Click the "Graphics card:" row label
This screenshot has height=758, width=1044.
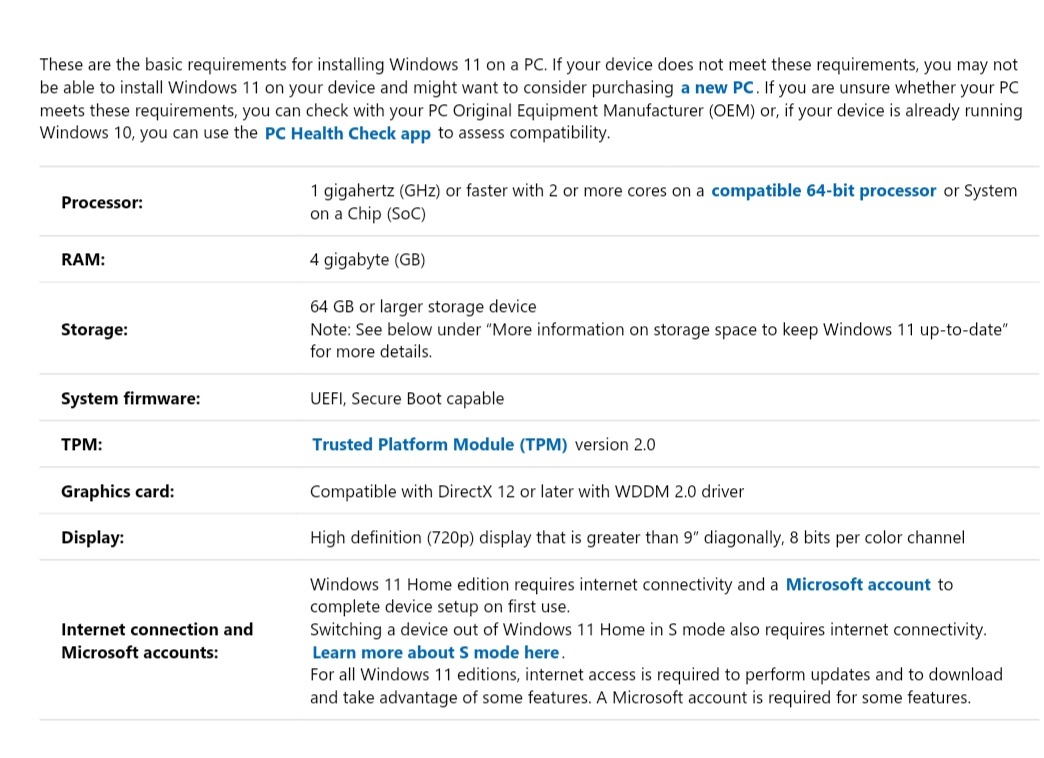[118, 491]
